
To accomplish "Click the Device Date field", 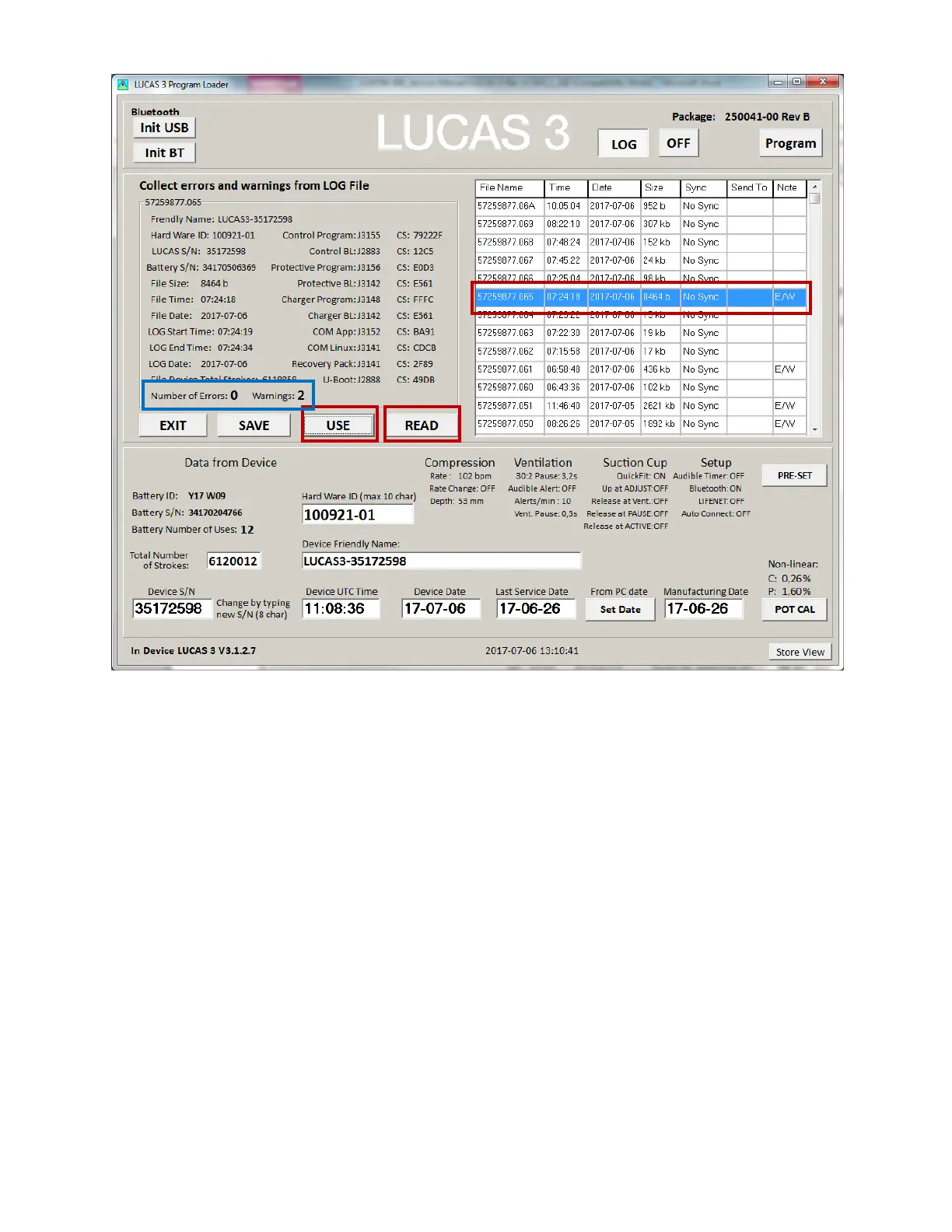I will click(439, 608).
